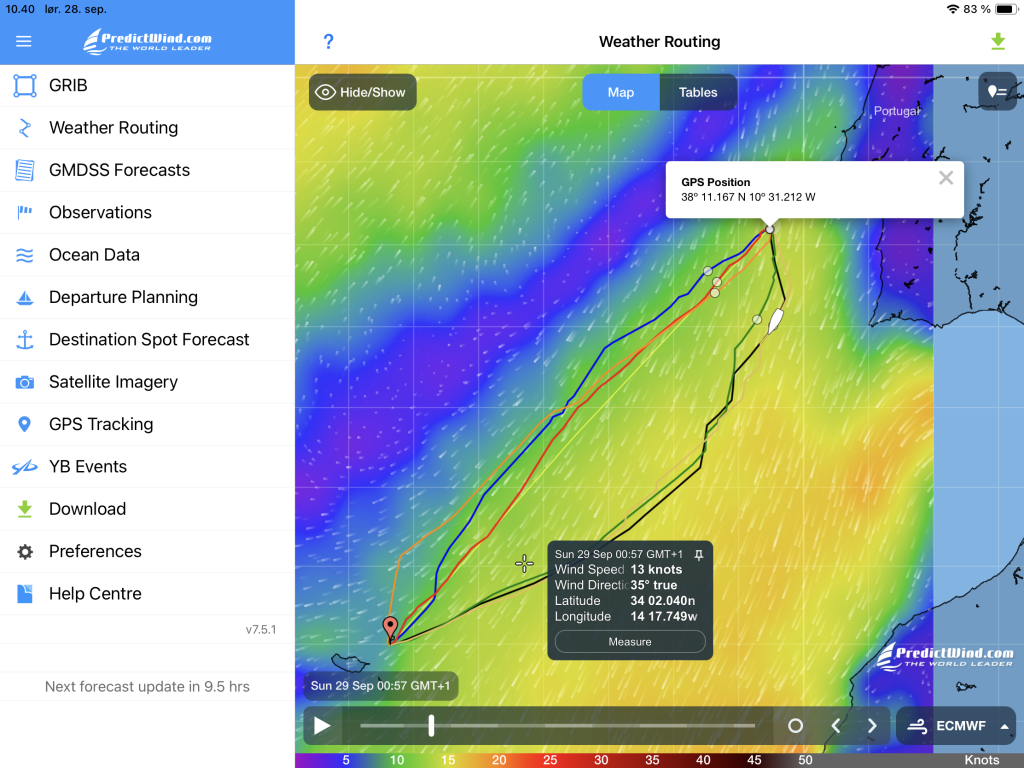Click the Measure button
The height and width of the screenshot is (768, 1024).
[630, 642]
